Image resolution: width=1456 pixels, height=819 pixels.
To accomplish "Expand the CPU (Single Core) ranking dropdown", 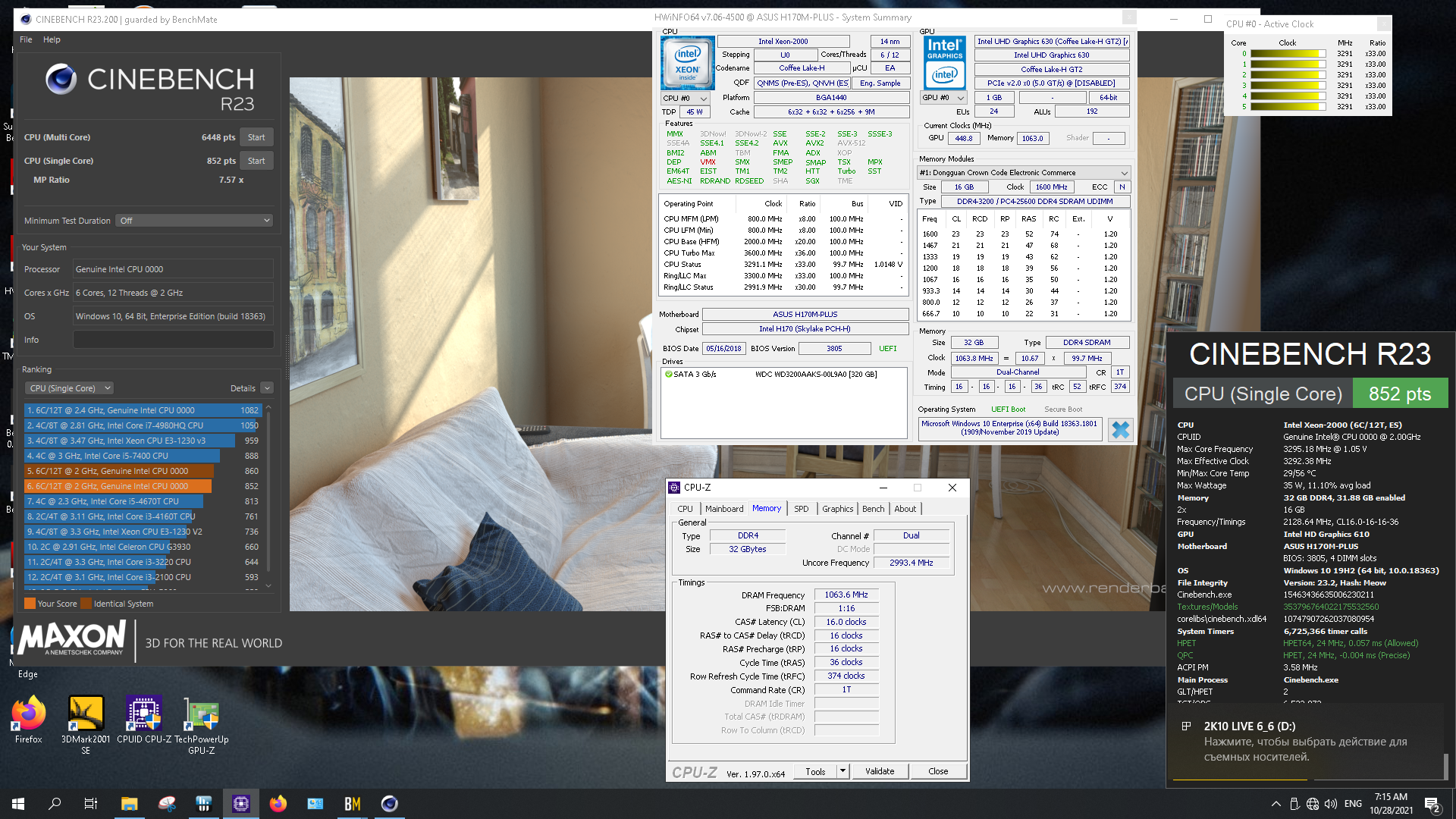I will click(x=69, y=388).
